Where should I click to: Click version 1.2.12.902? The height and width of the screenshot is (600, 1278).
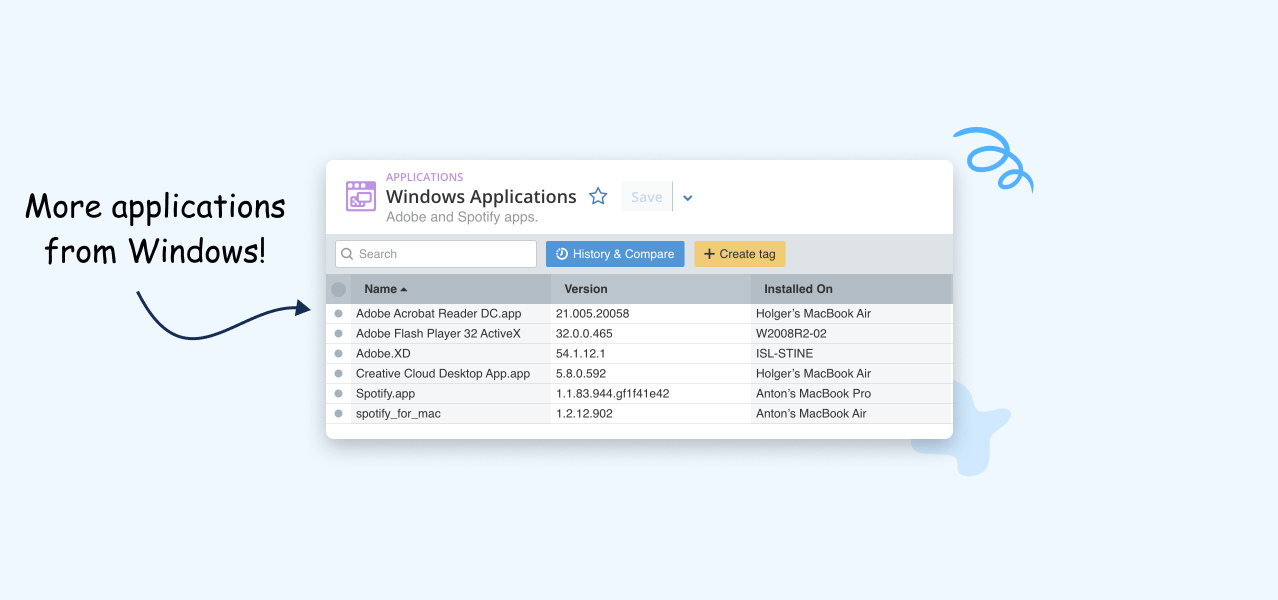(584, 413)
